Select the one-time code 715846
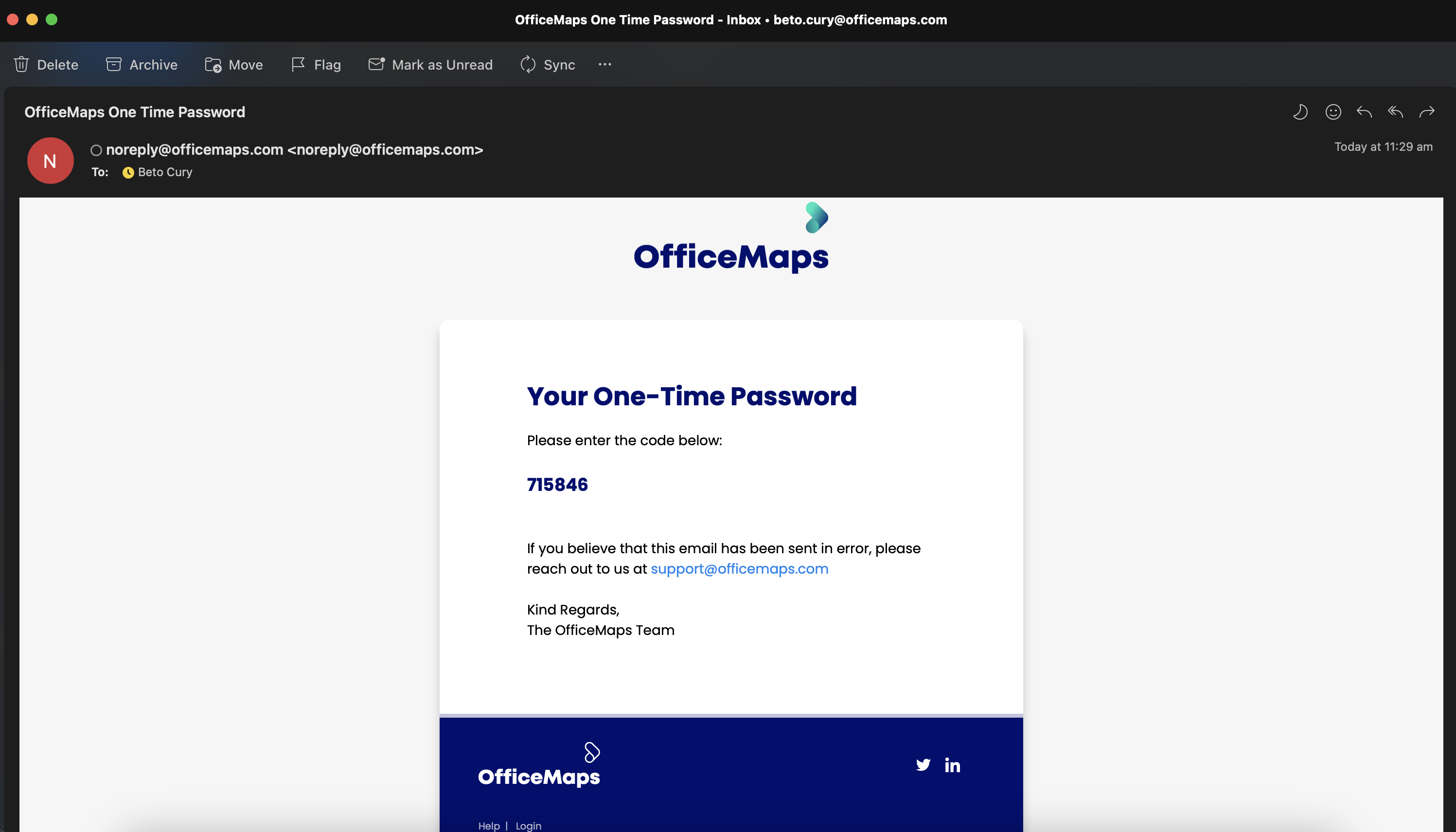Screen dimensions: 1456x832 click(557, 485)
